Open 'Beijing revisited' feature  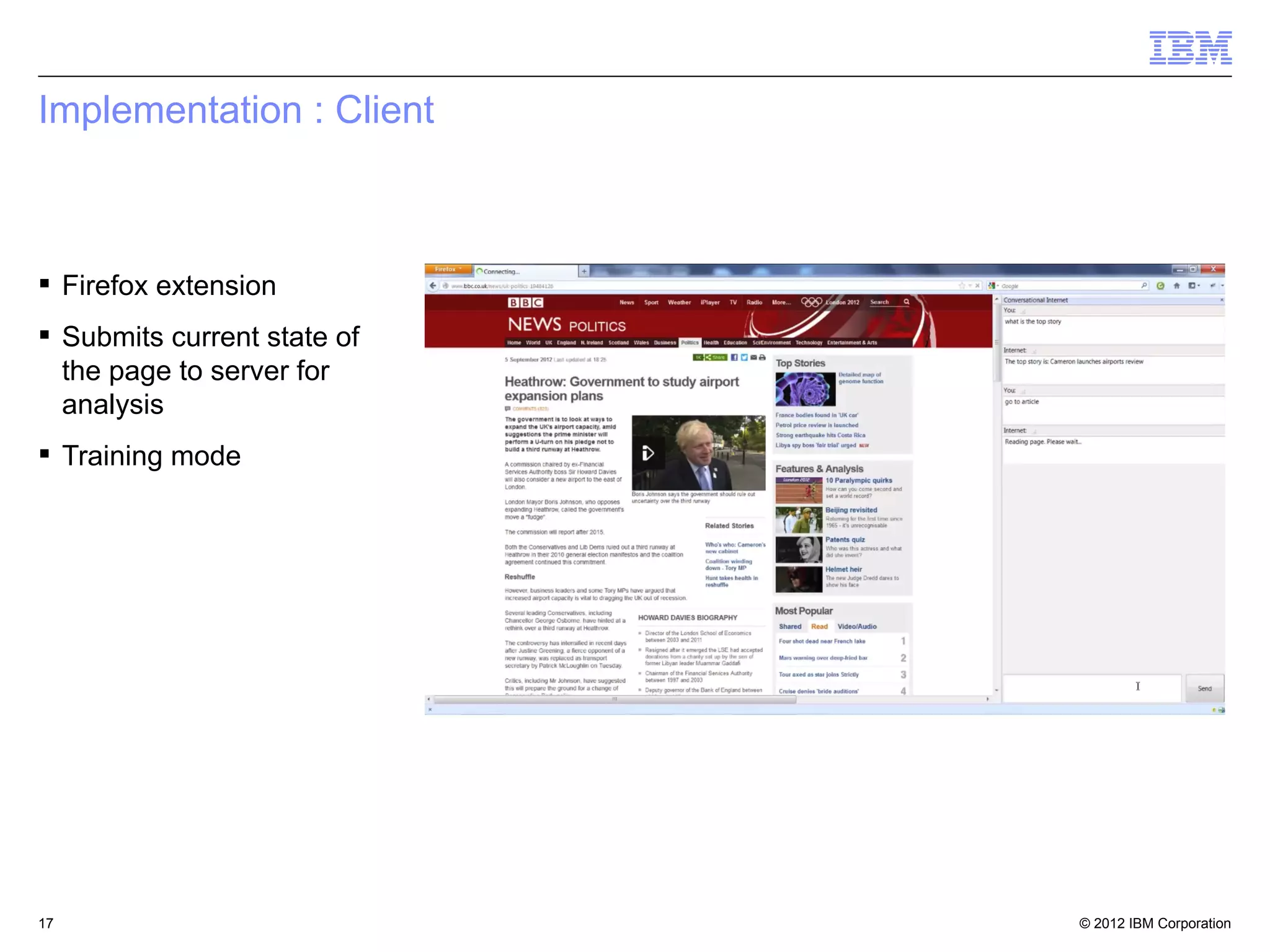click(851, 510)
